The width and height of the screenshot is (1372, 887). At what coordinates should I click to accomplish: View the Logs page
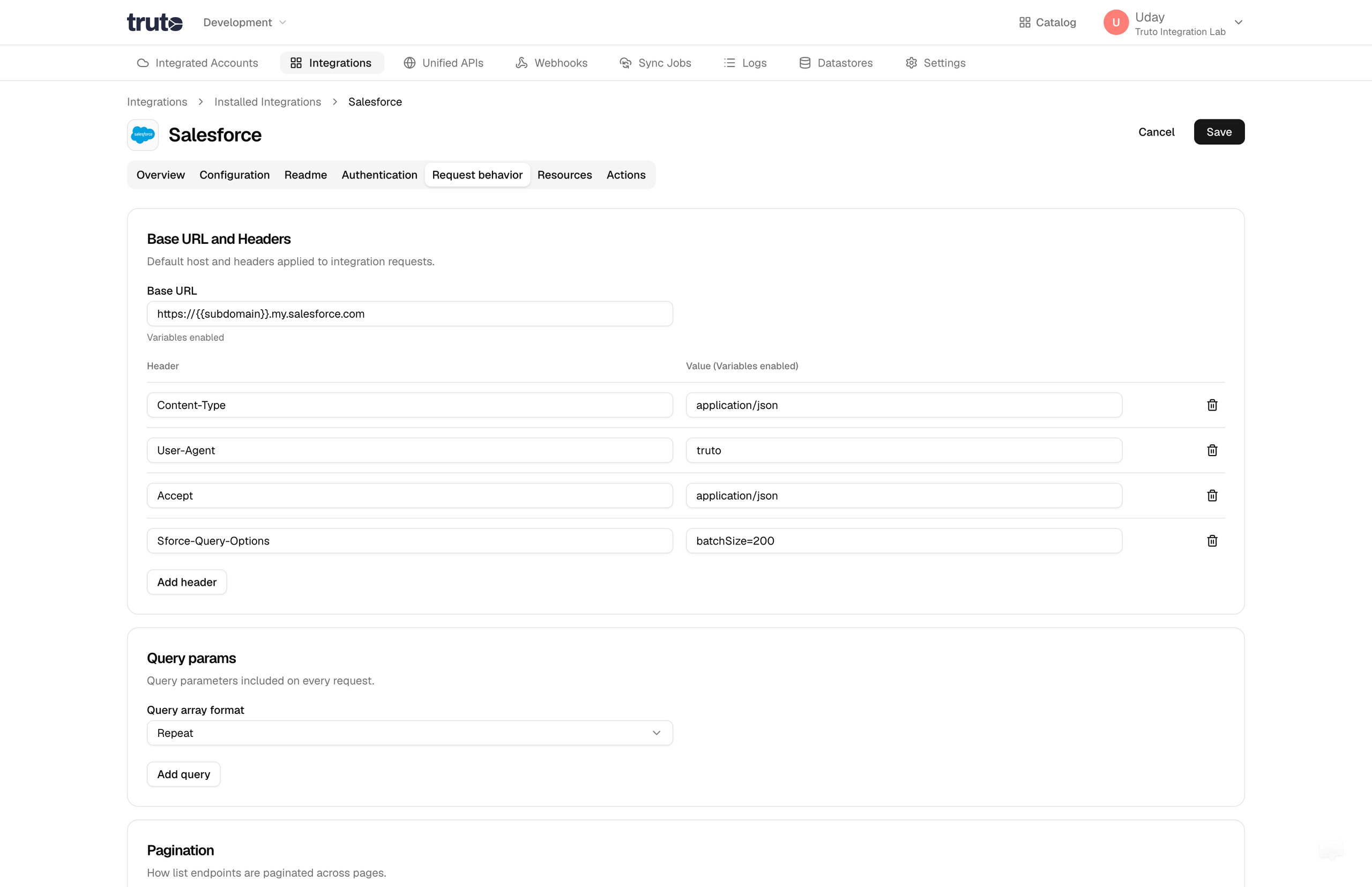tap(745, 63)
